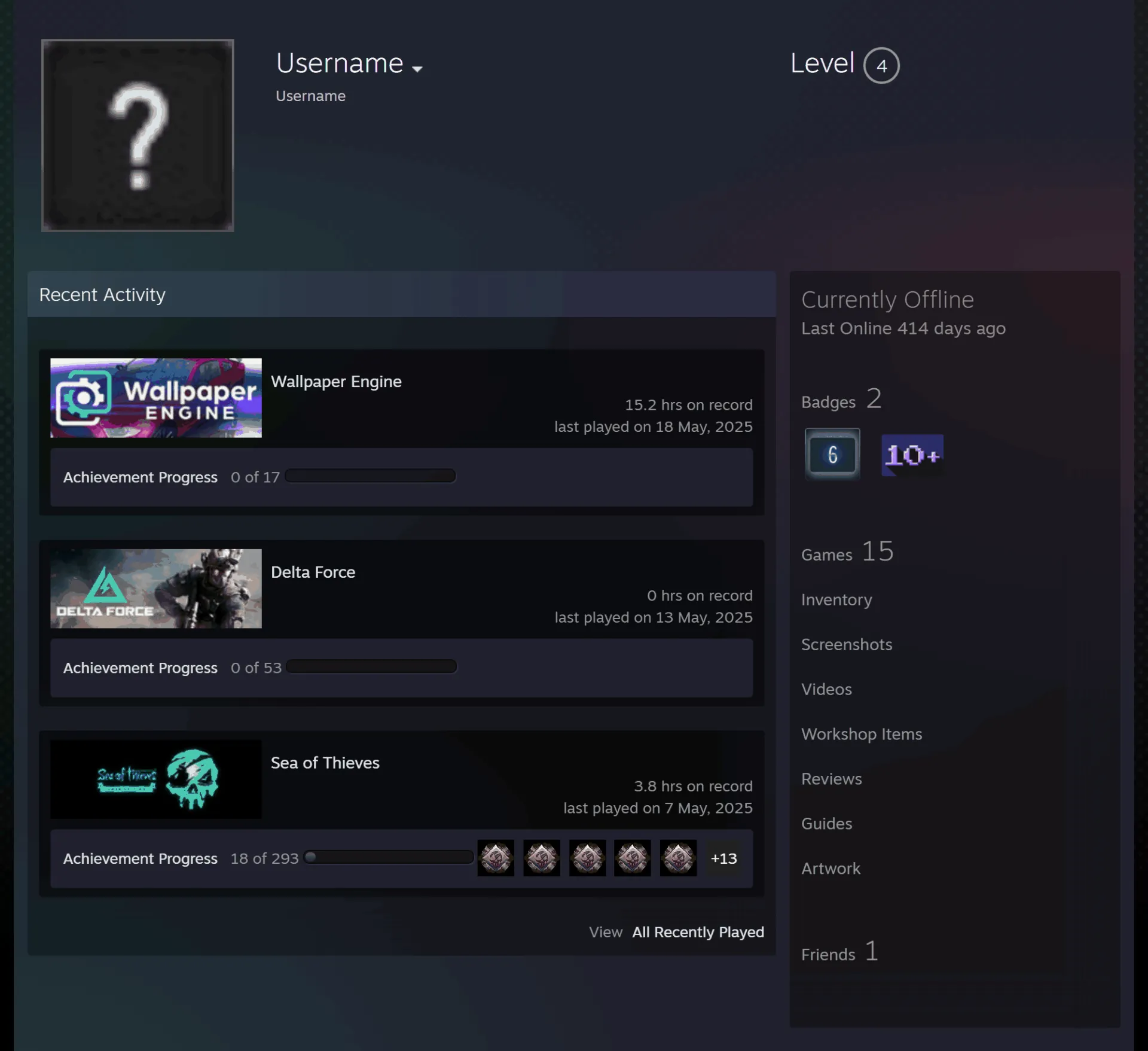Screen dimensions: 1148x1051
Task: Click the profile avatar question mark image
Action: pos(138,135)
